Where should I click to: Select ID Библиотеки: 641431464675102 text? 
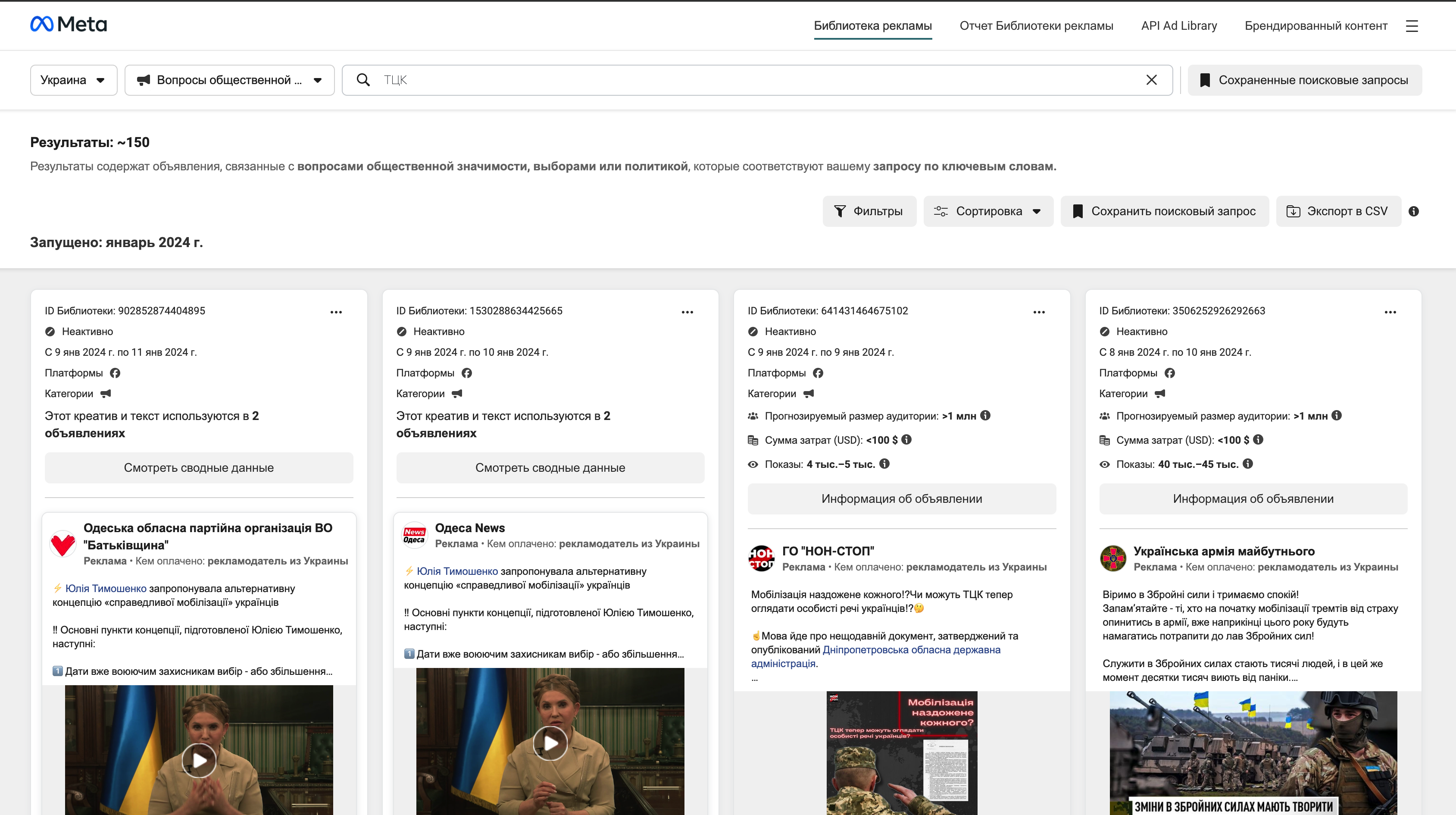tap(828, 310)
